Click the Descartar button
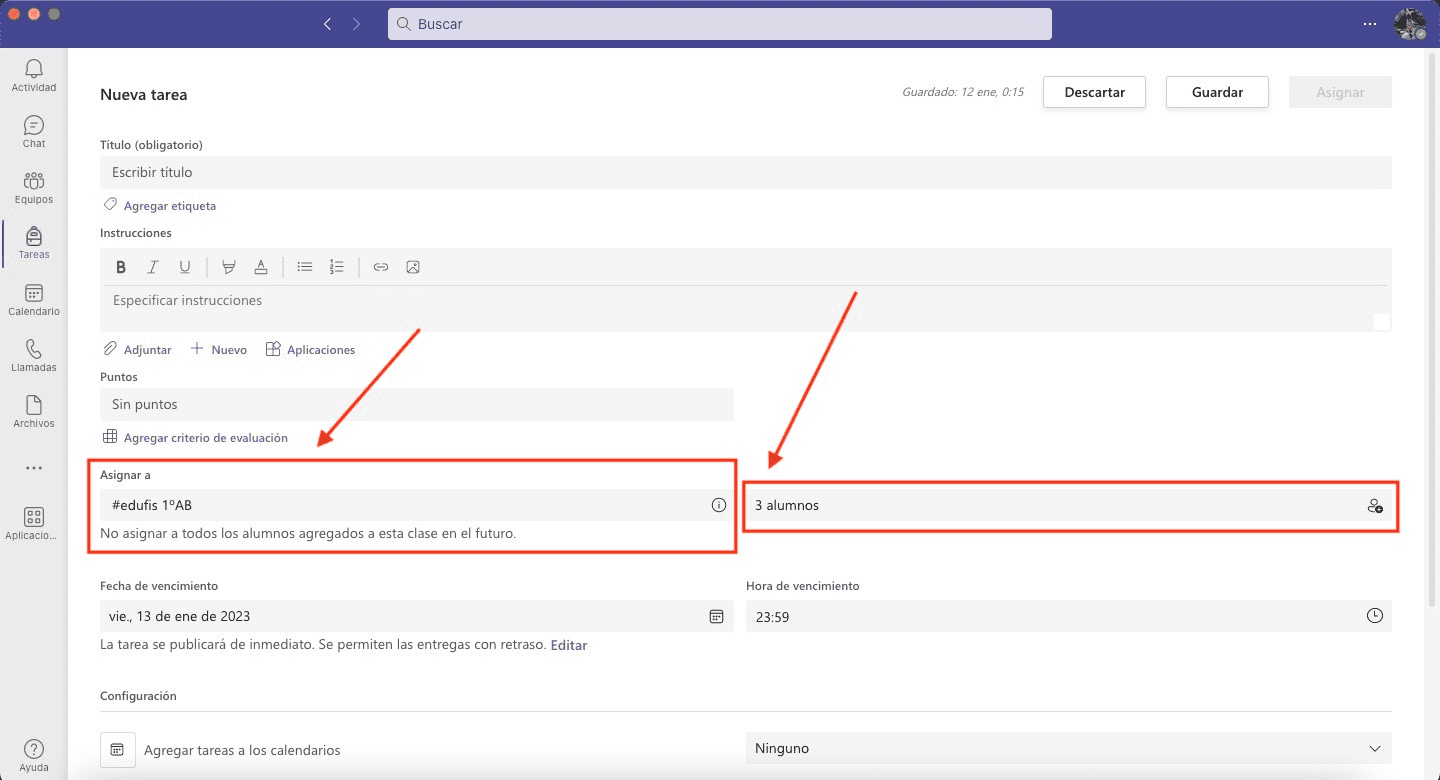This screenshot has height=780, width=1440. point(1094,92)
